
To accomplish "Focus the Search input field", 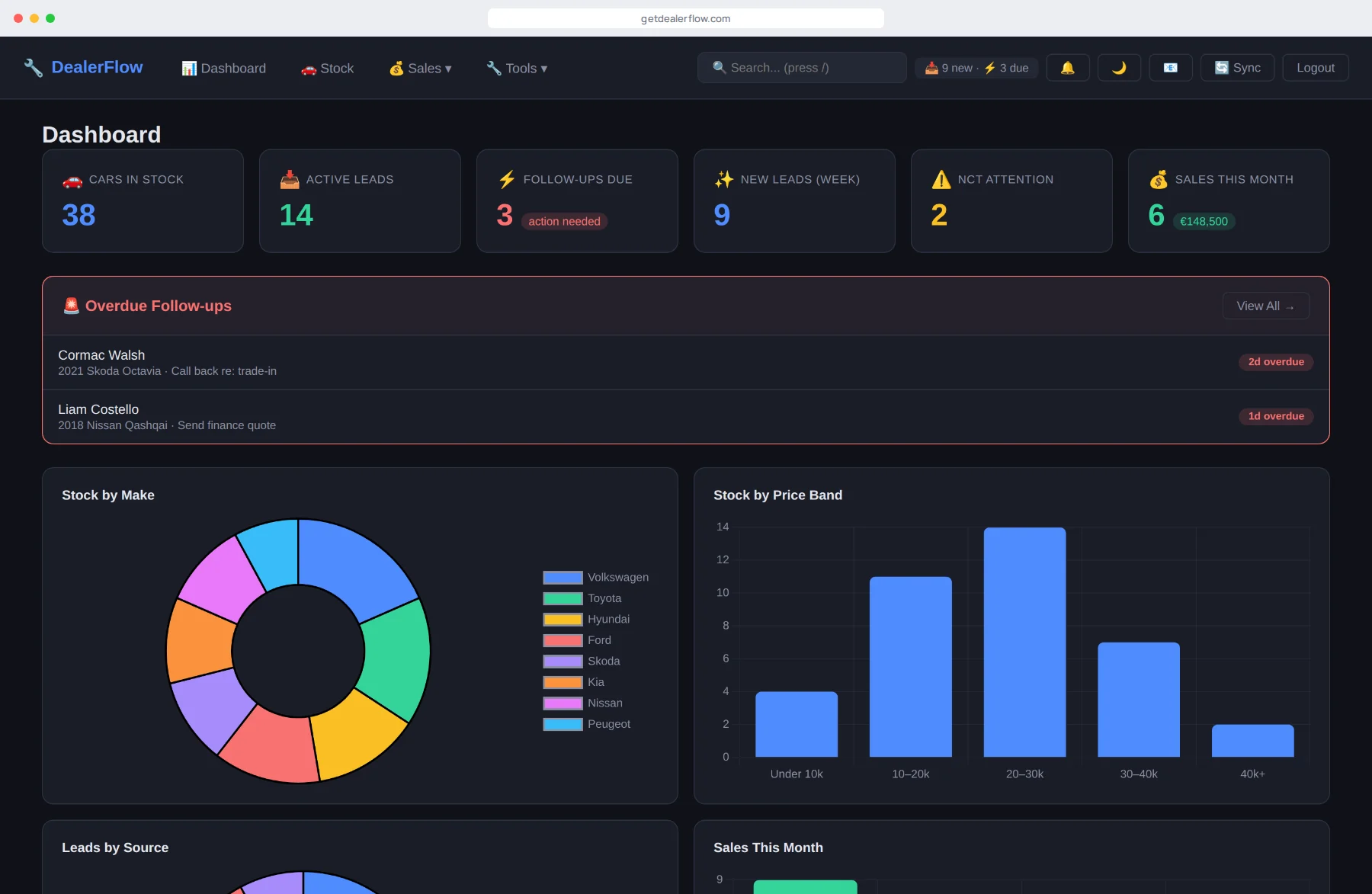I will coord(802,68).
